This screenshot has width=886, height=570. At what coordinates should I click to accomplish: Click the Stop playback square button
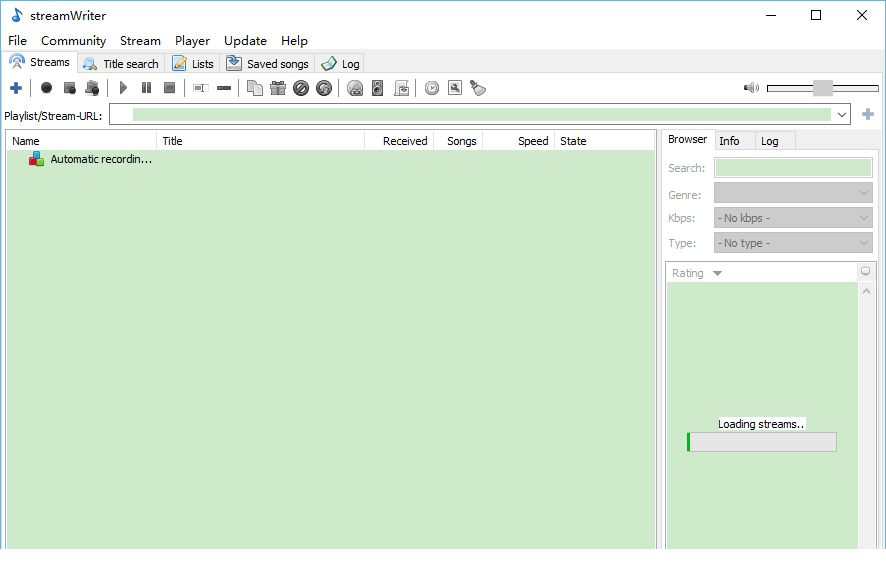pyautogui.click(x=169, y=88)
